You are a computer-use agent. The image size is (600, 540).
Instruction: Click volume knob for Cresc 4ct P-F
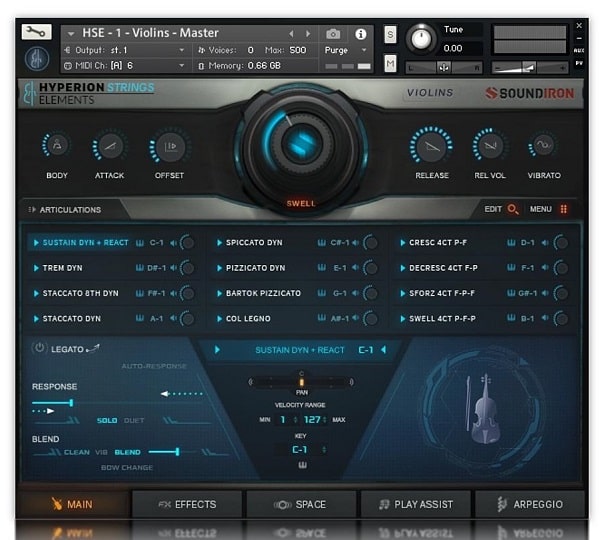(x=561, y=243)
